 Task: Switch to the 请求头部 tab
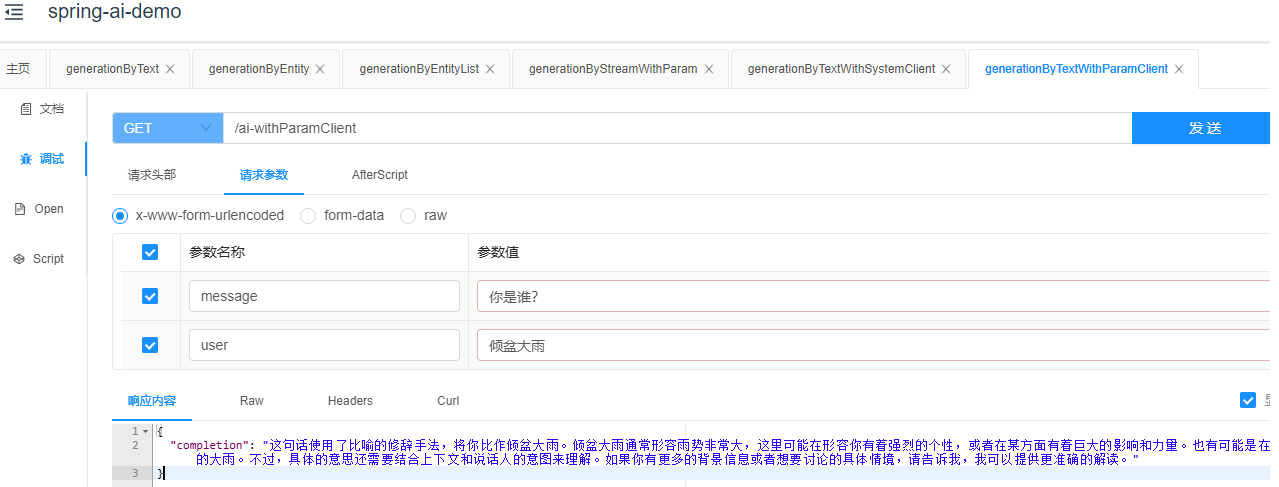152,174
